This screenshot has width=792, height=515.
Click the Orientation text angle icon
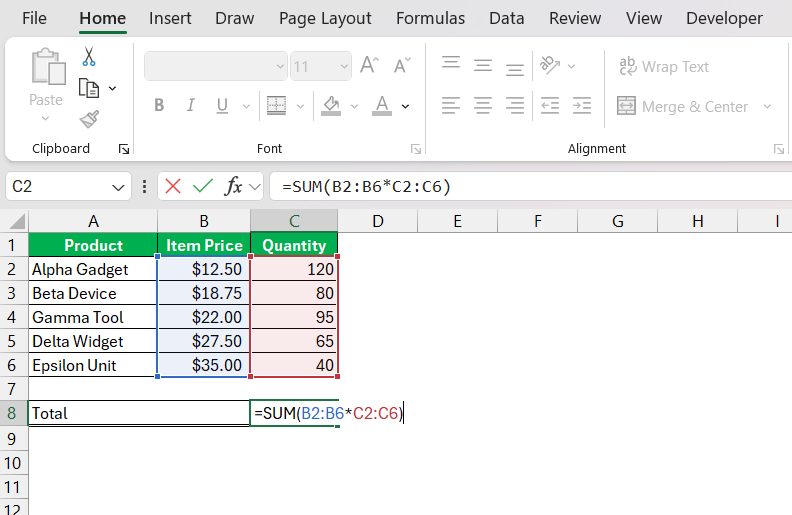click(550, 66)
